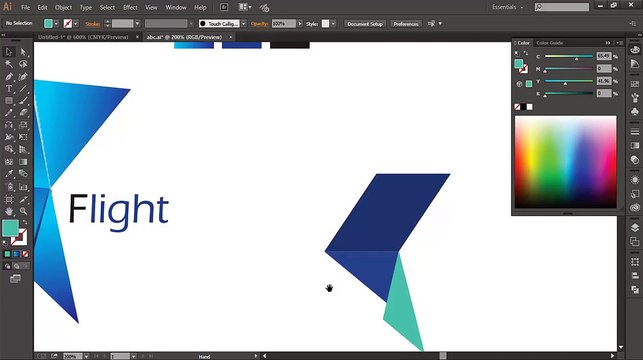
Task: Open the Window menu
Action: click(x=176, y=7)
